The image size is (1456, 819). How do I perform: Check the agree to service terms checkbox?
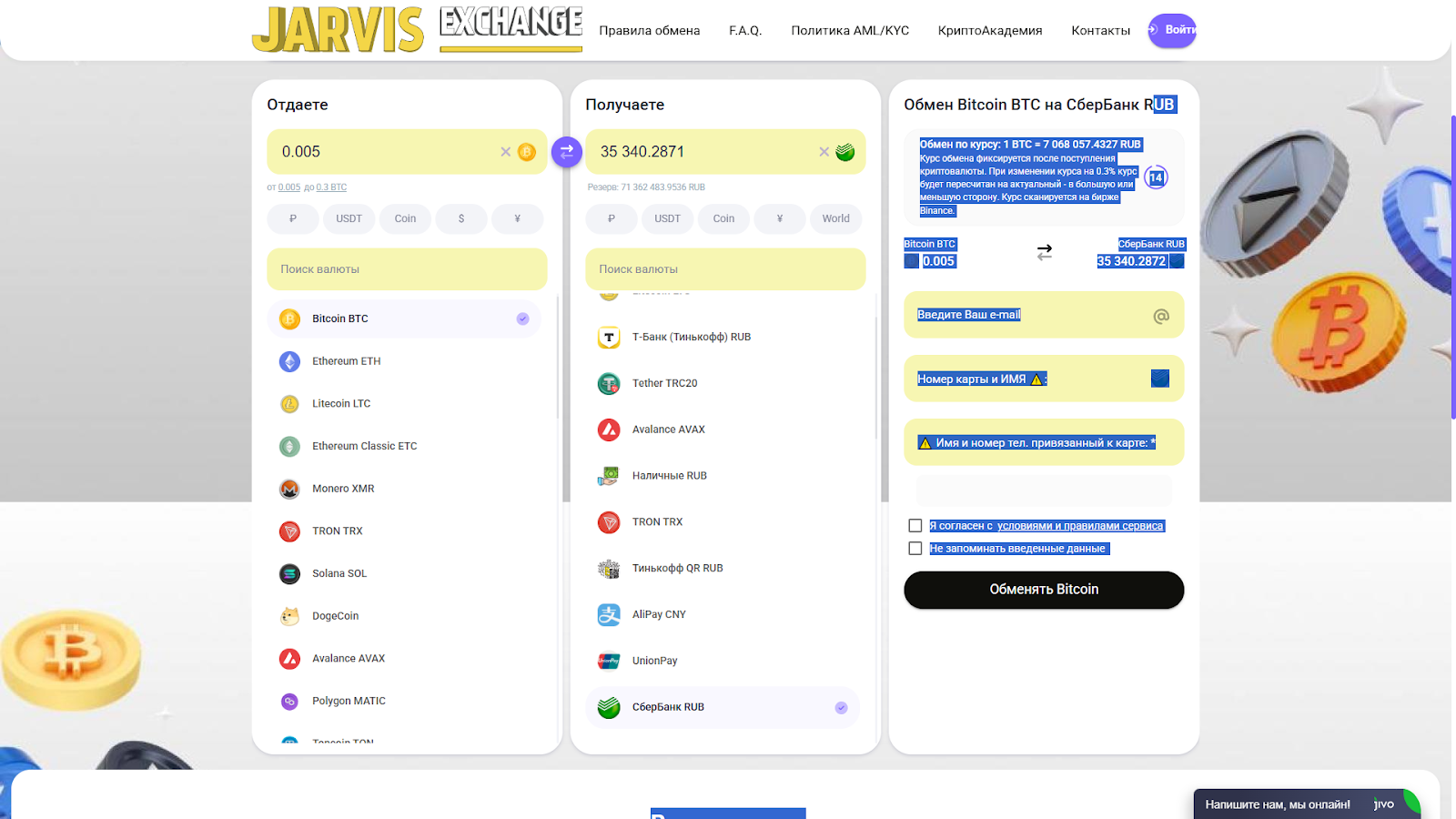(915, 526)
